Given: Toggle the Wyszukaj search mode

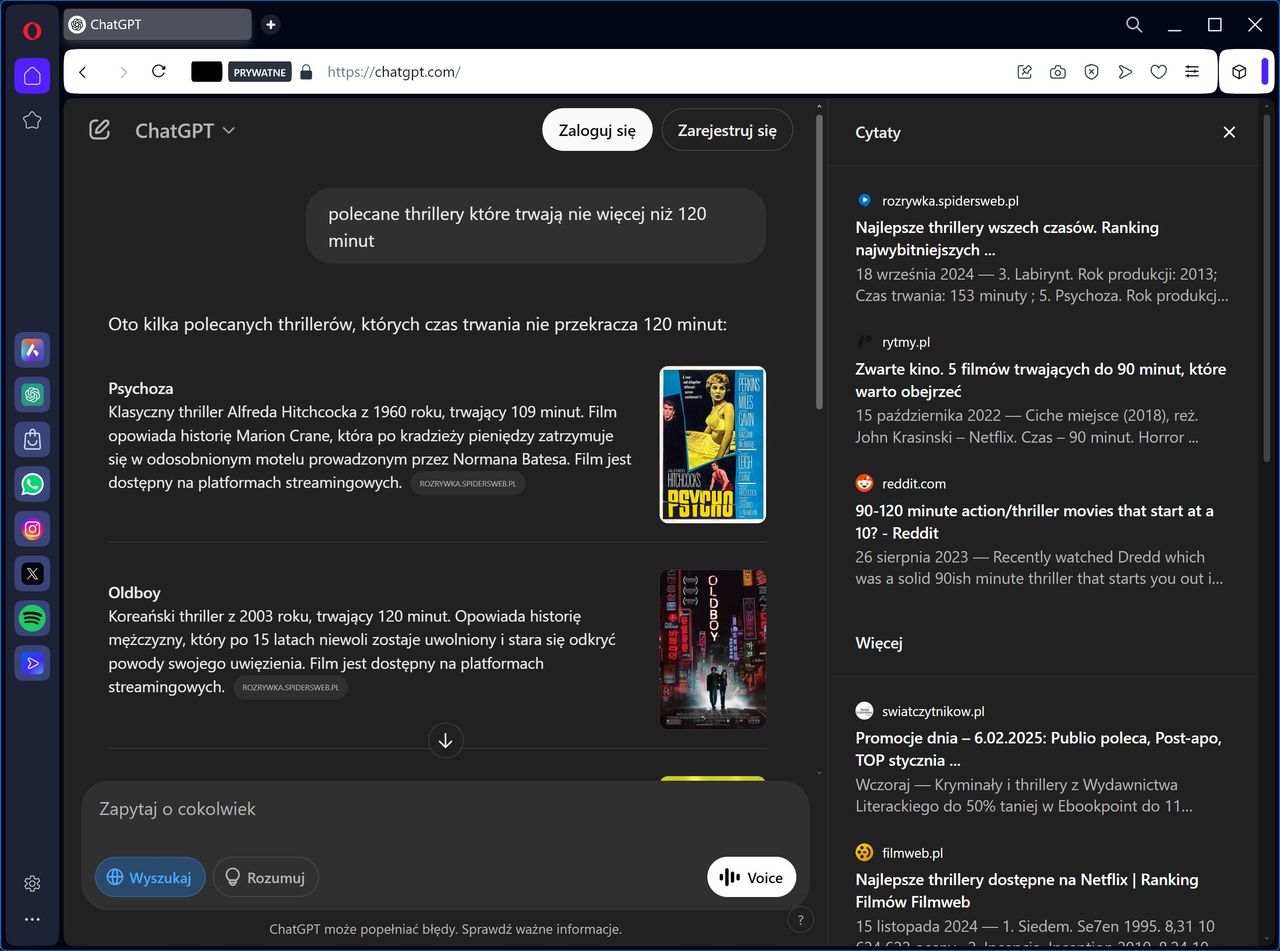Looking at the screenshot, I should (x=150, y=877).
